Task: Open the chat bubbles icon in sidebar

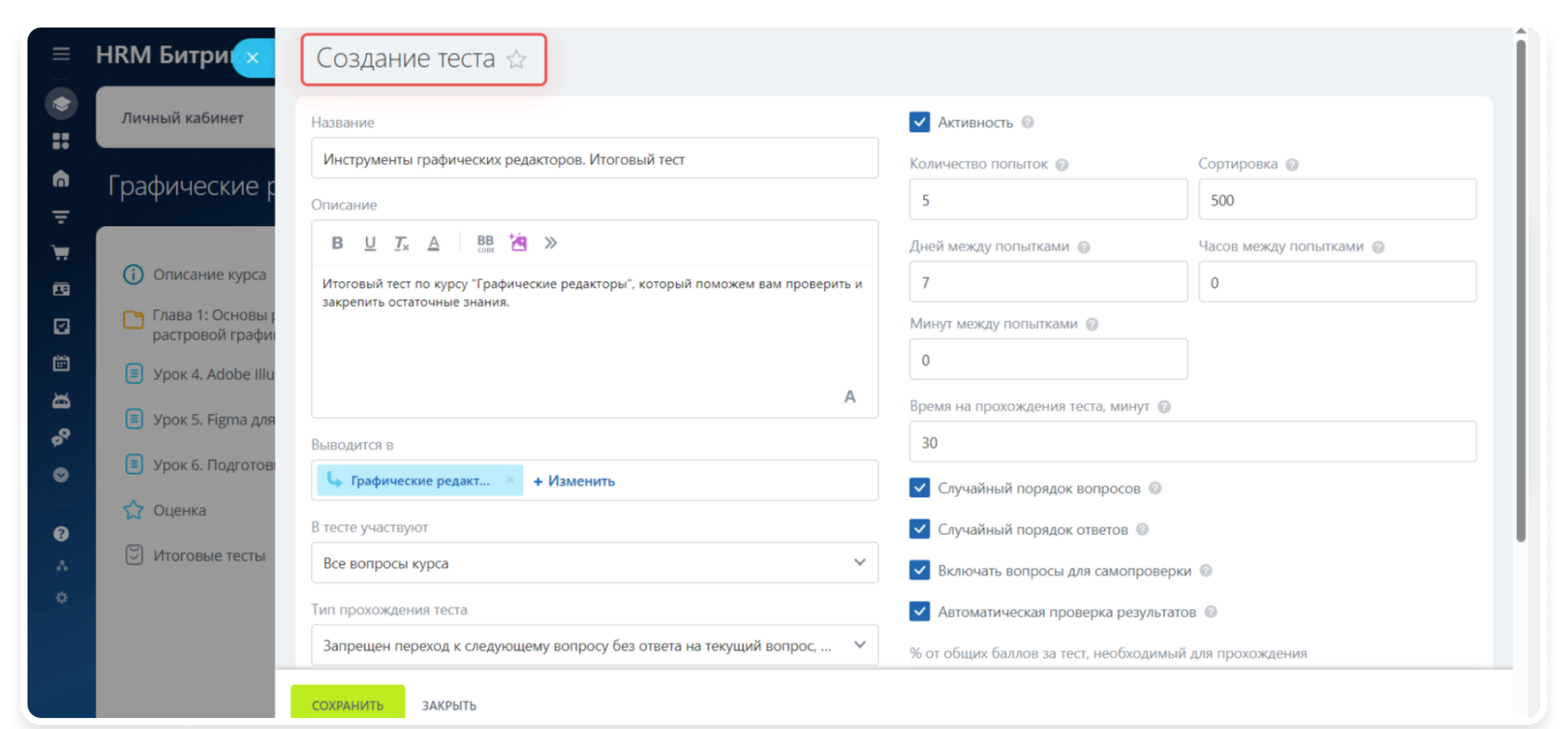Action: click(x=61, y=437)
